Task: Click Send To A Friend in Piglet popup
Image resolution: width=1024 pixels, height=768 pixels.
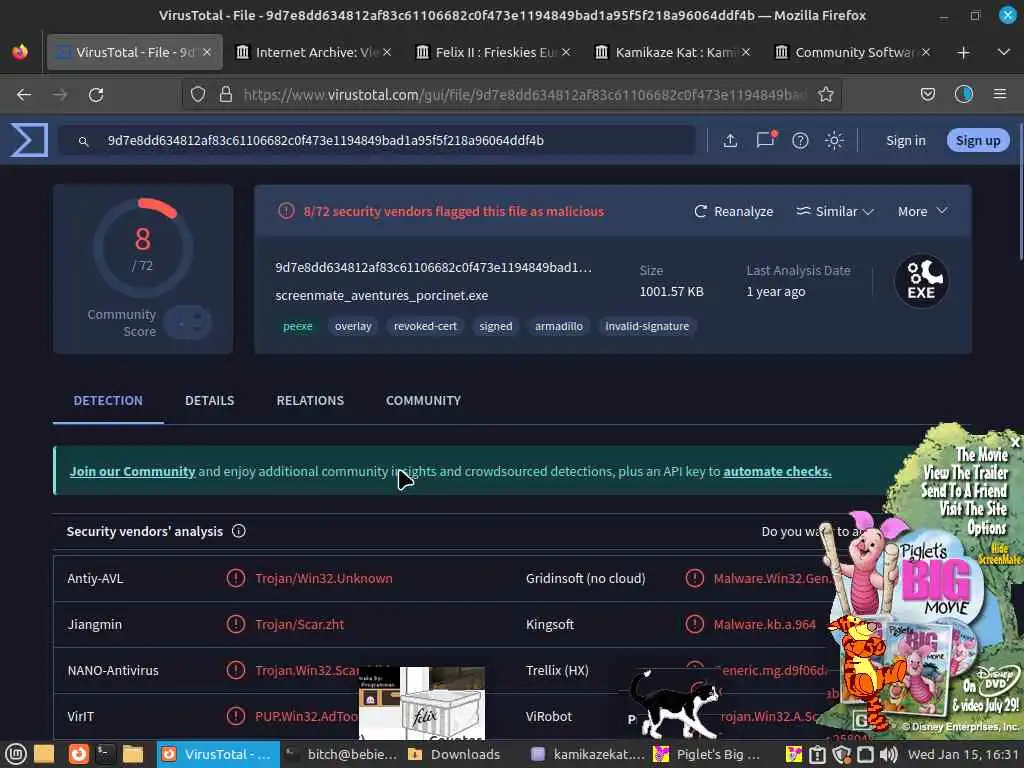Action: pos(964,490)
